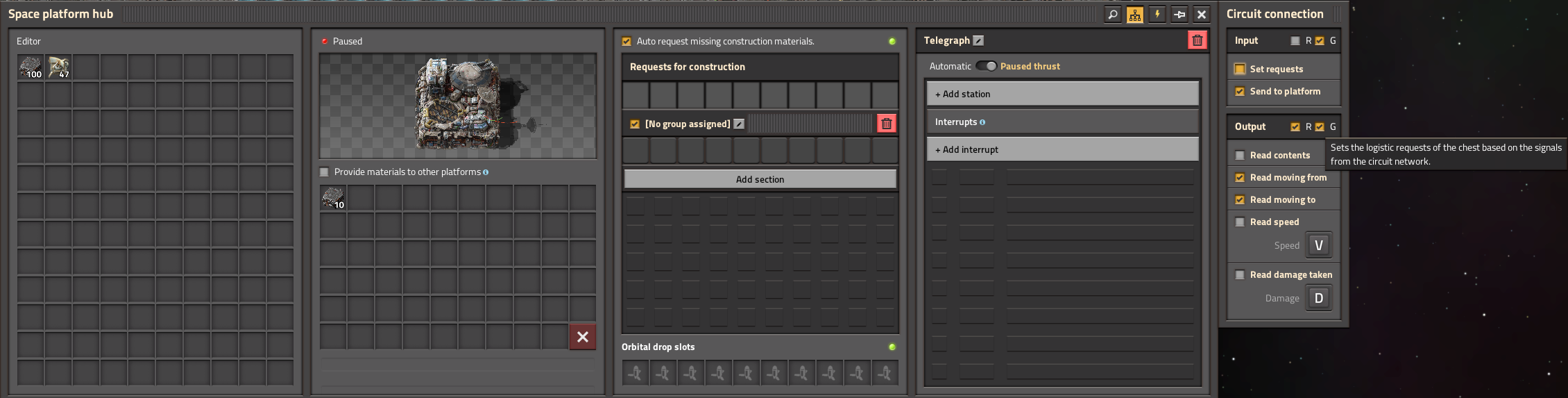Enable Set requests checkbox
Viewport: 1568px width, 398px height.
coord(1240,69)
